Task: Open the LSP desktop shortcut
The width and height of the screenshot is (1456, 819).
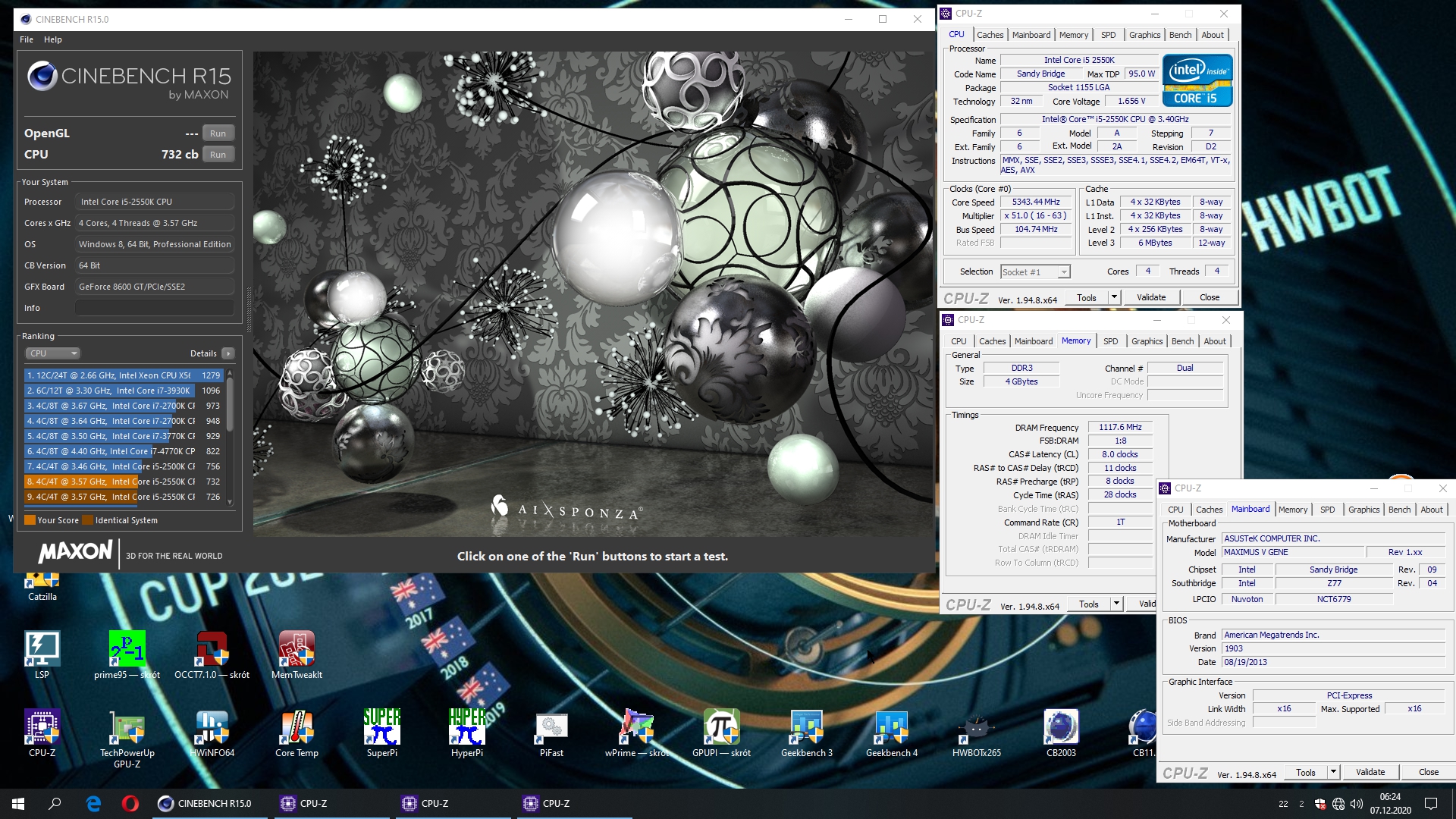Action: pos(42,655)
